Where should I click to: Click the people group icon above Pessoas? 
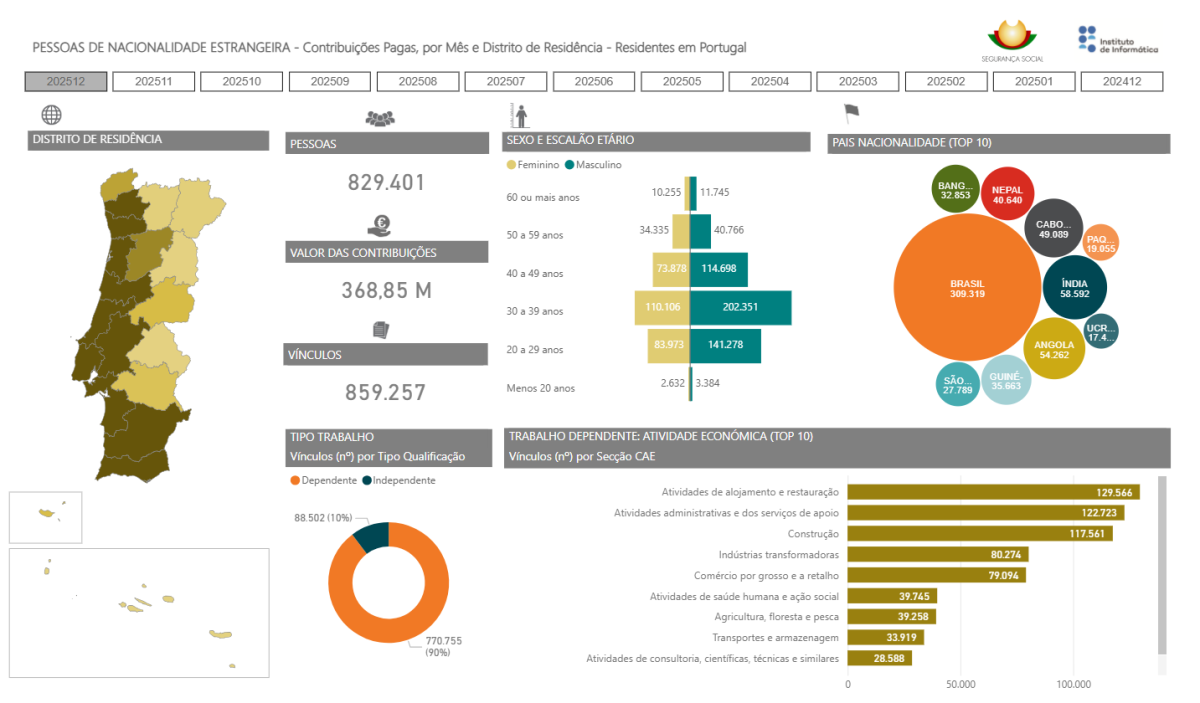point(380,119)
